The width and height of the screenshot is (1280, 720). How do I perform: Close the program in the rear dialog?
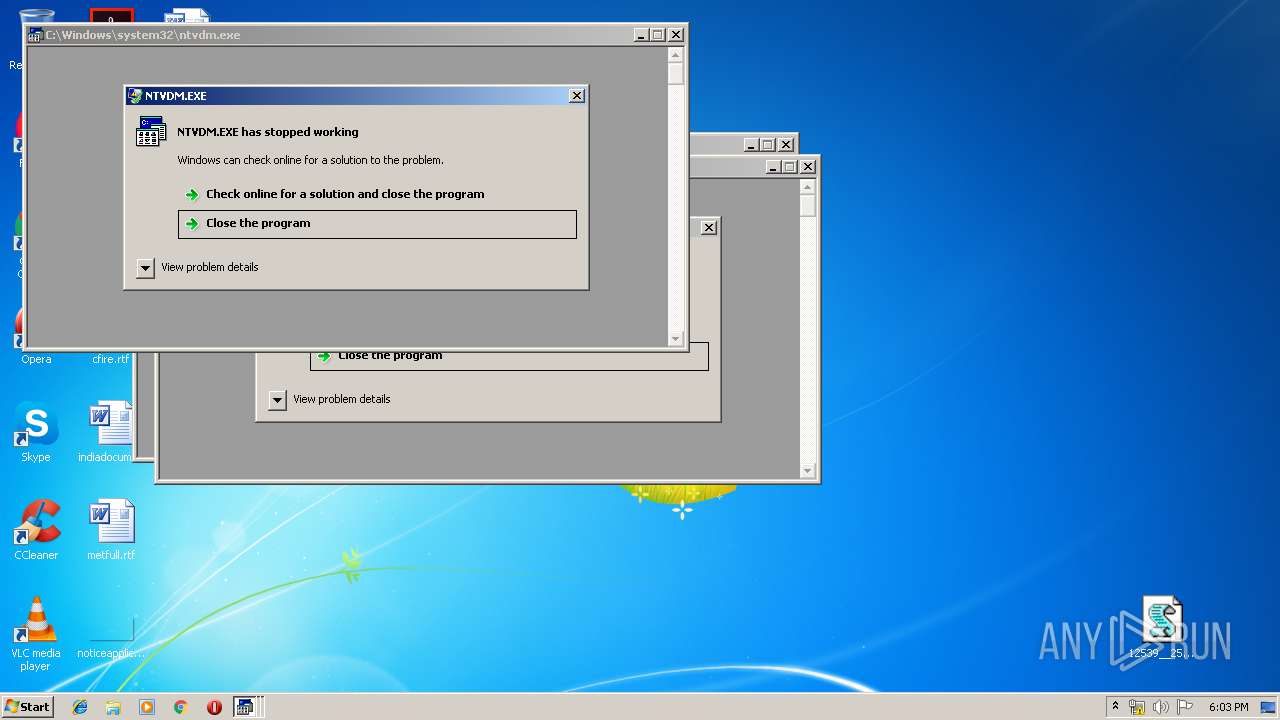point(509,356)
